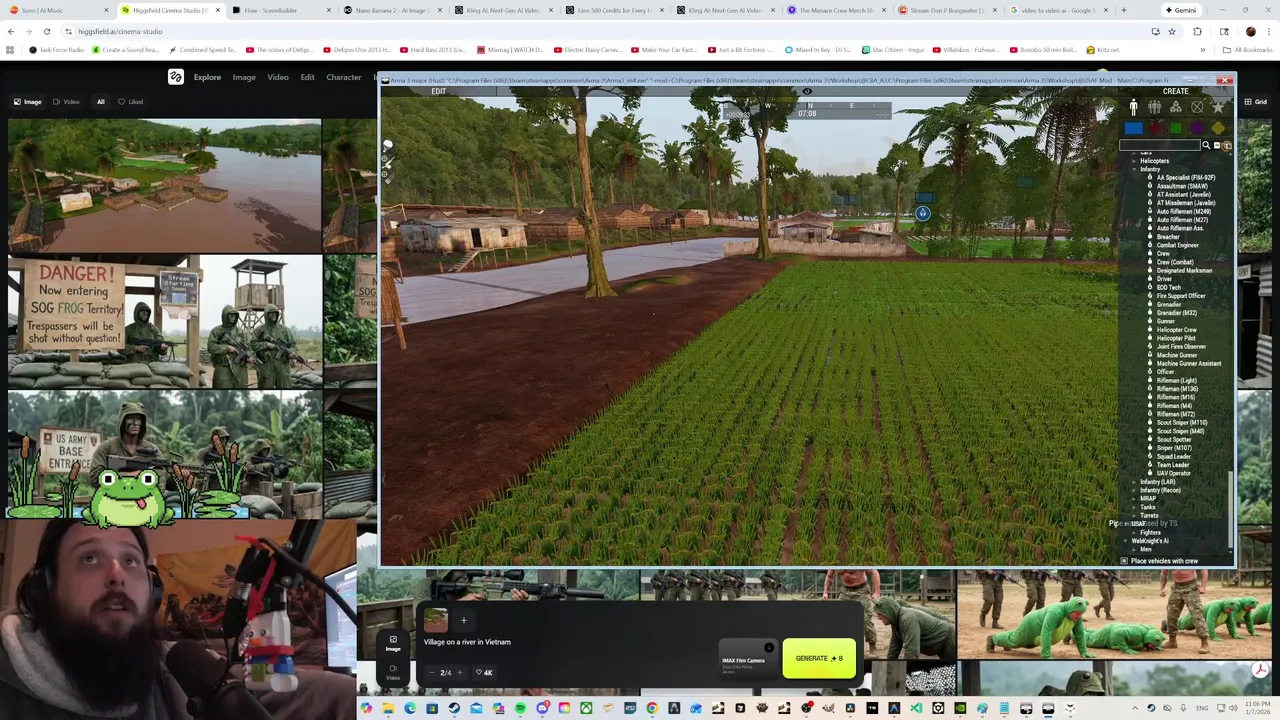Open the CREATE panel header
The image size is (1280, 720).
coord(1176,91)
